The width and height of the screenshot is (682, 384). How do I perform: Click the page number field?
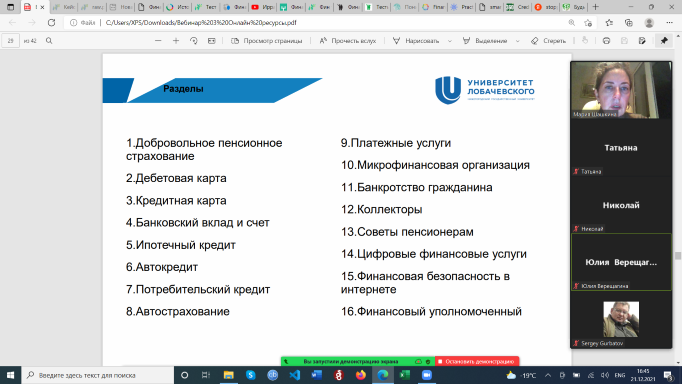10,40
